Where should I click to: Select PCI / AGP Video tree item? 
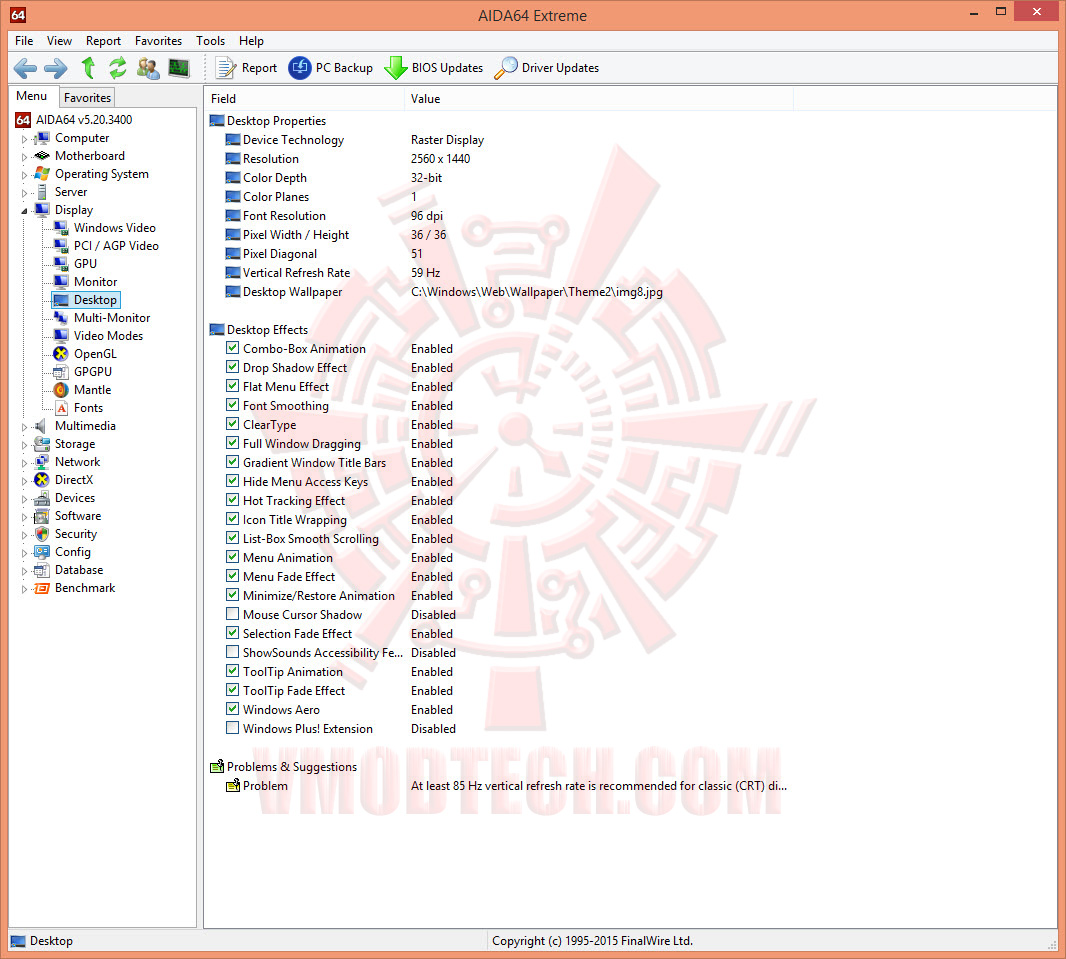point(116,245)
